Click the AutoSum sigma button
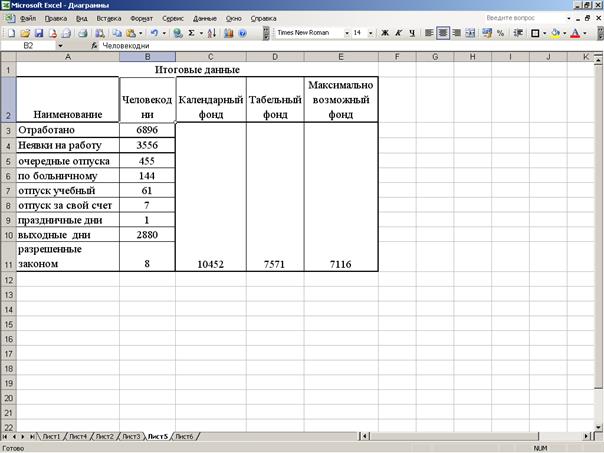 click(x=190, y=33)
